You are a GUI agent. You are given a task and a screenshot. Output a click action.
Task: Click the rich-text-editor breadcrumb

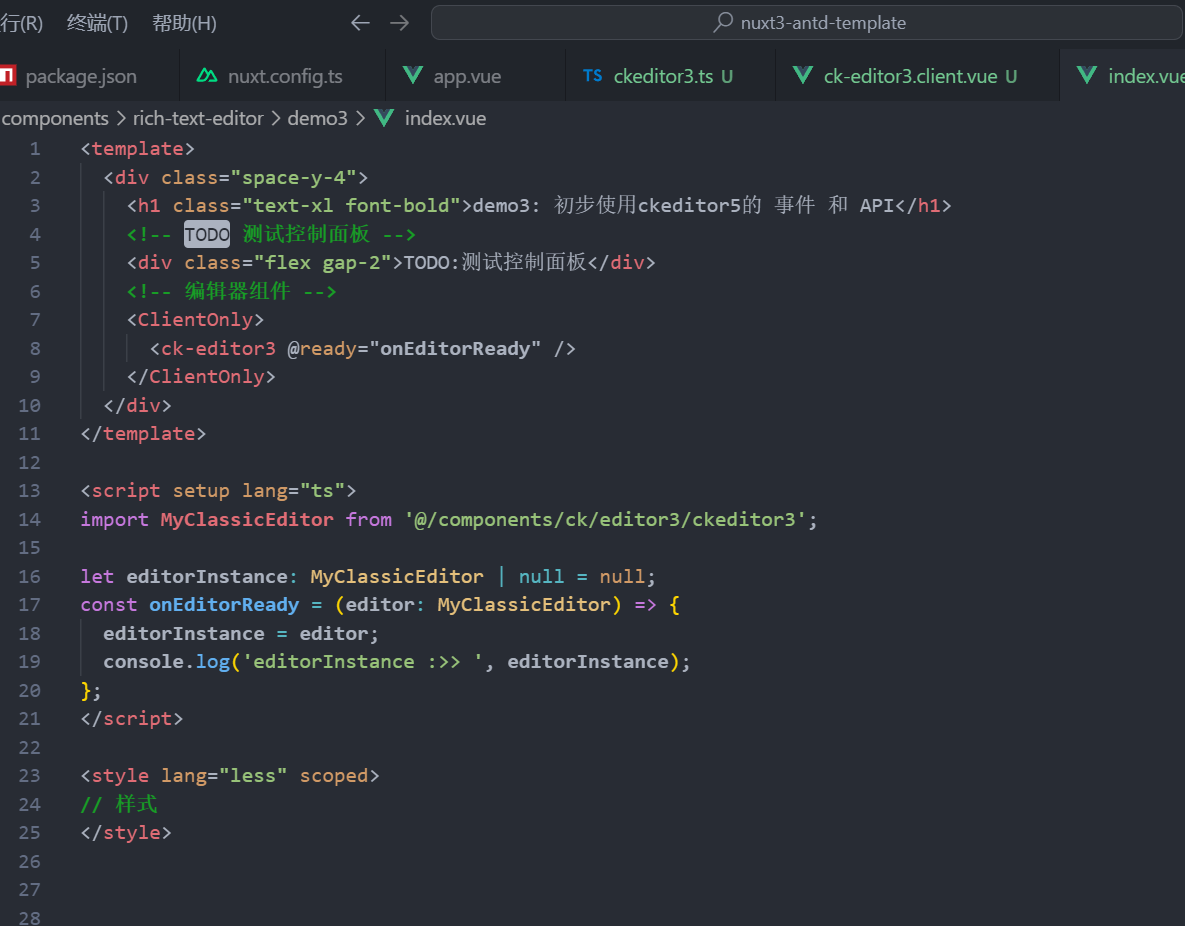pyautogui.click(x=198, y=119)
